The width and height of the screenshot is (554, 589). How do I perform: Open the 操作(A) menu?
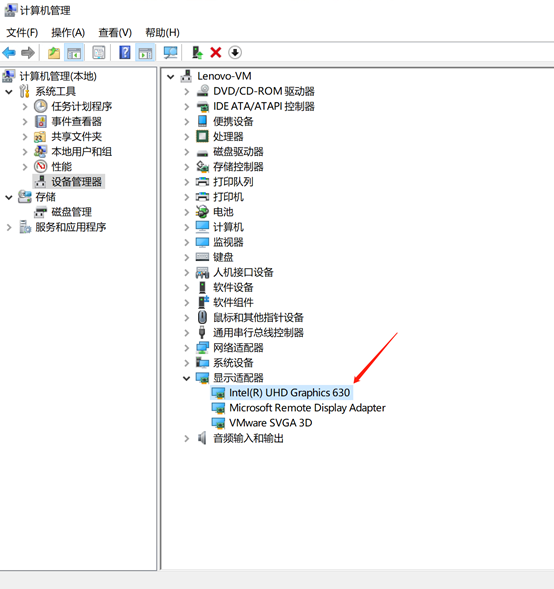pyautogui.click(x=68, y=33)
